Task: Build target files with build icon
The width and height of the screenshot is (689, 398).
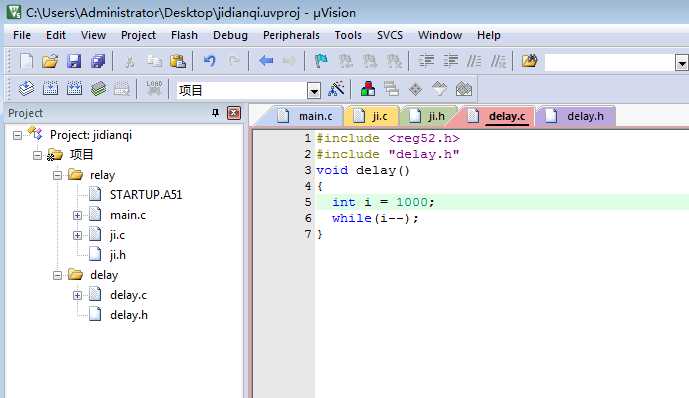Action: click(x=50, y=89)
